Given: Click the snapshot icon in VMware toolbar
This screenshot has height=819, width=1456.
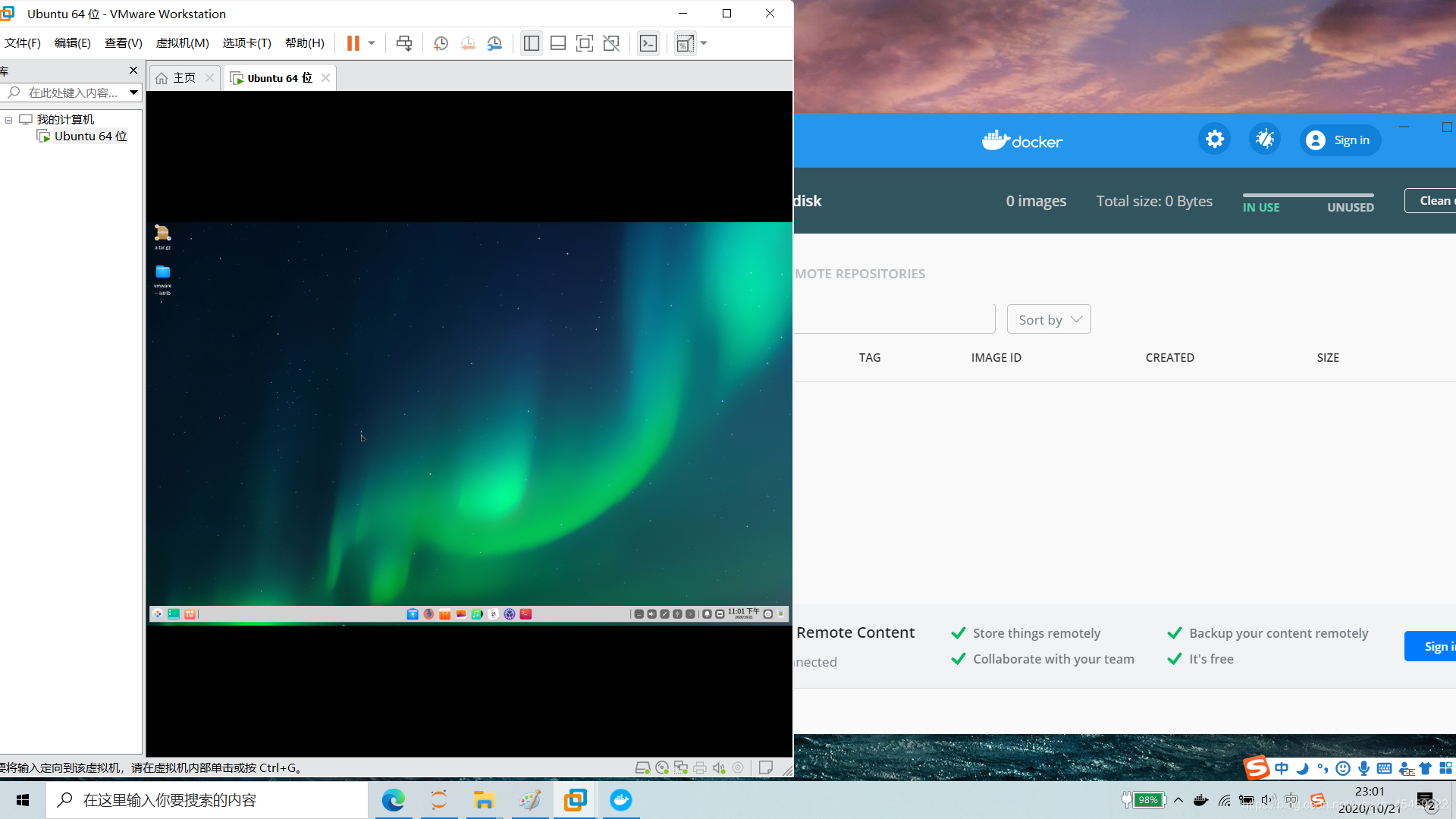Looking at the screenshot, I should (441, 43).
